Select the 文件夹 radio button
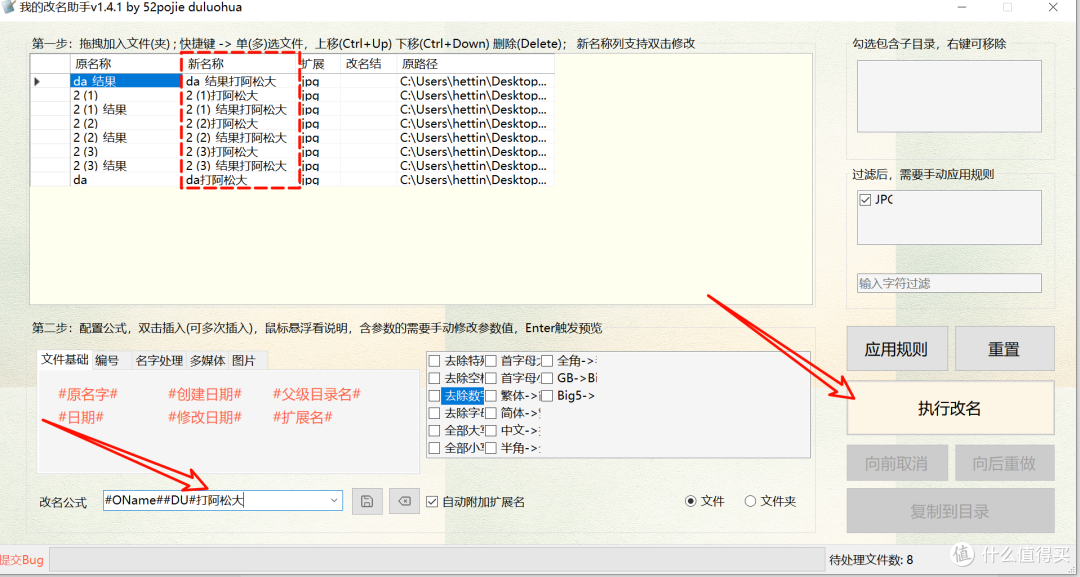Screen dimensions: 1080x577 (750, 501)
